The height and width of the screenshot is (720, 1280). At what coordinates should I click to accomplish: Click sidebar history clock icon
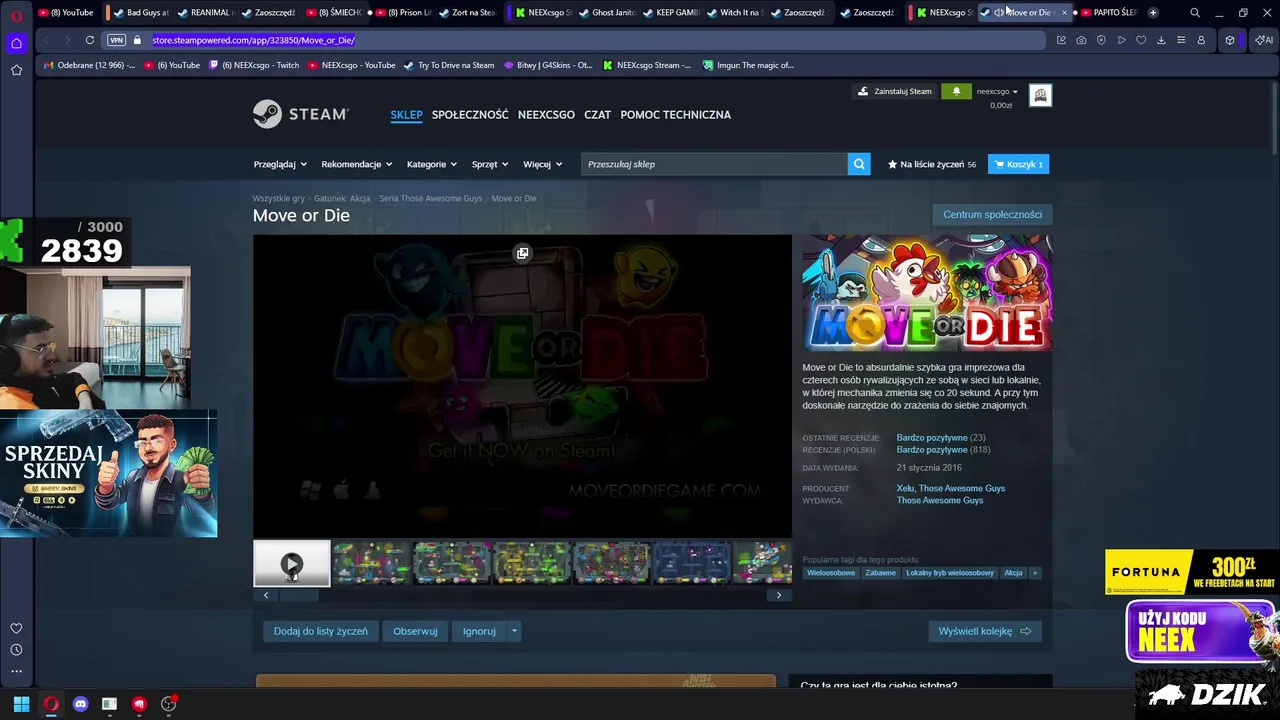(16, 650)
